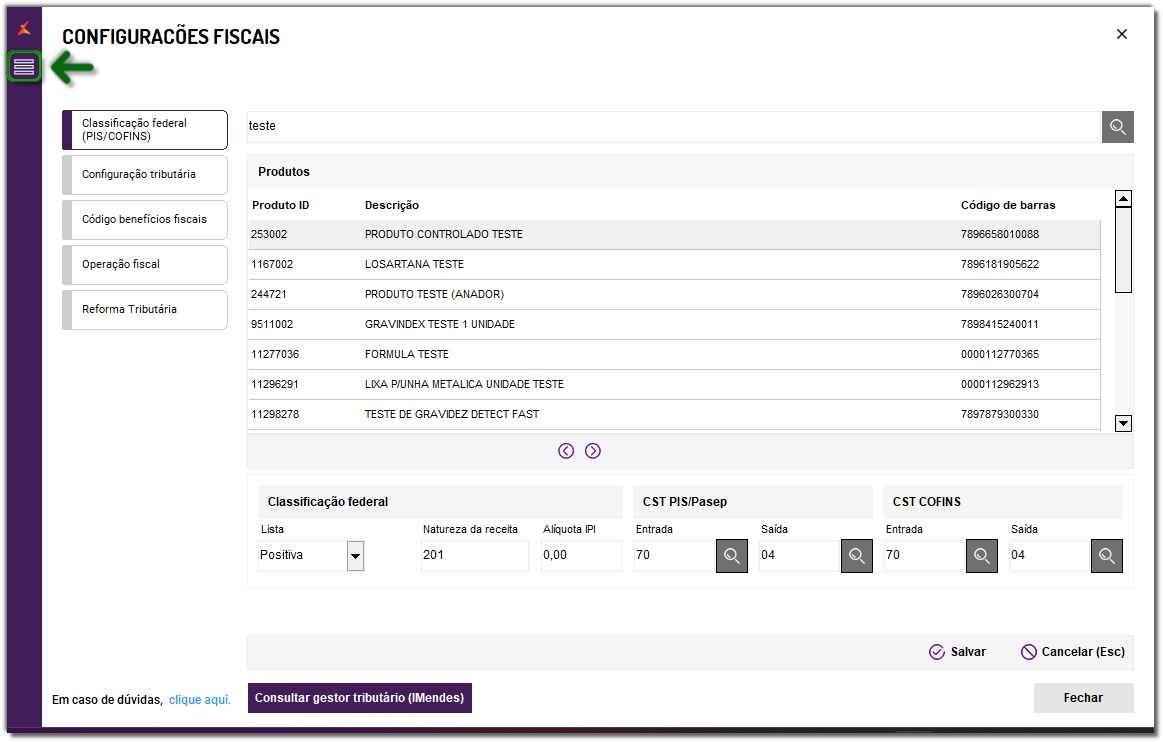The width and height of the screenshot is (1163, 742).
Task: Click the Natureza da receita input field
Action: 474,556
